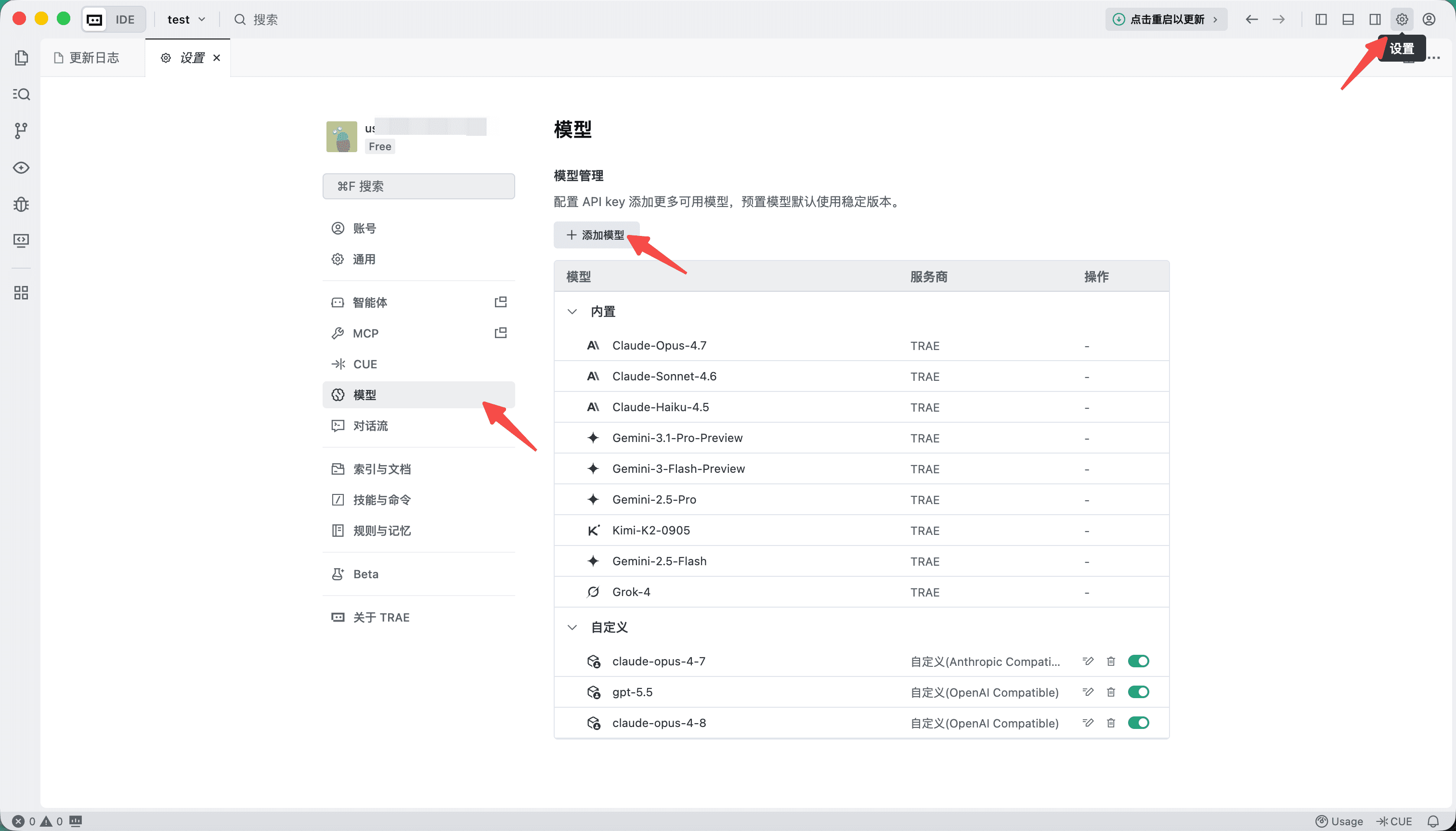
Task: Open the Explorer files icon in sidebar
Action: point(21,58)
